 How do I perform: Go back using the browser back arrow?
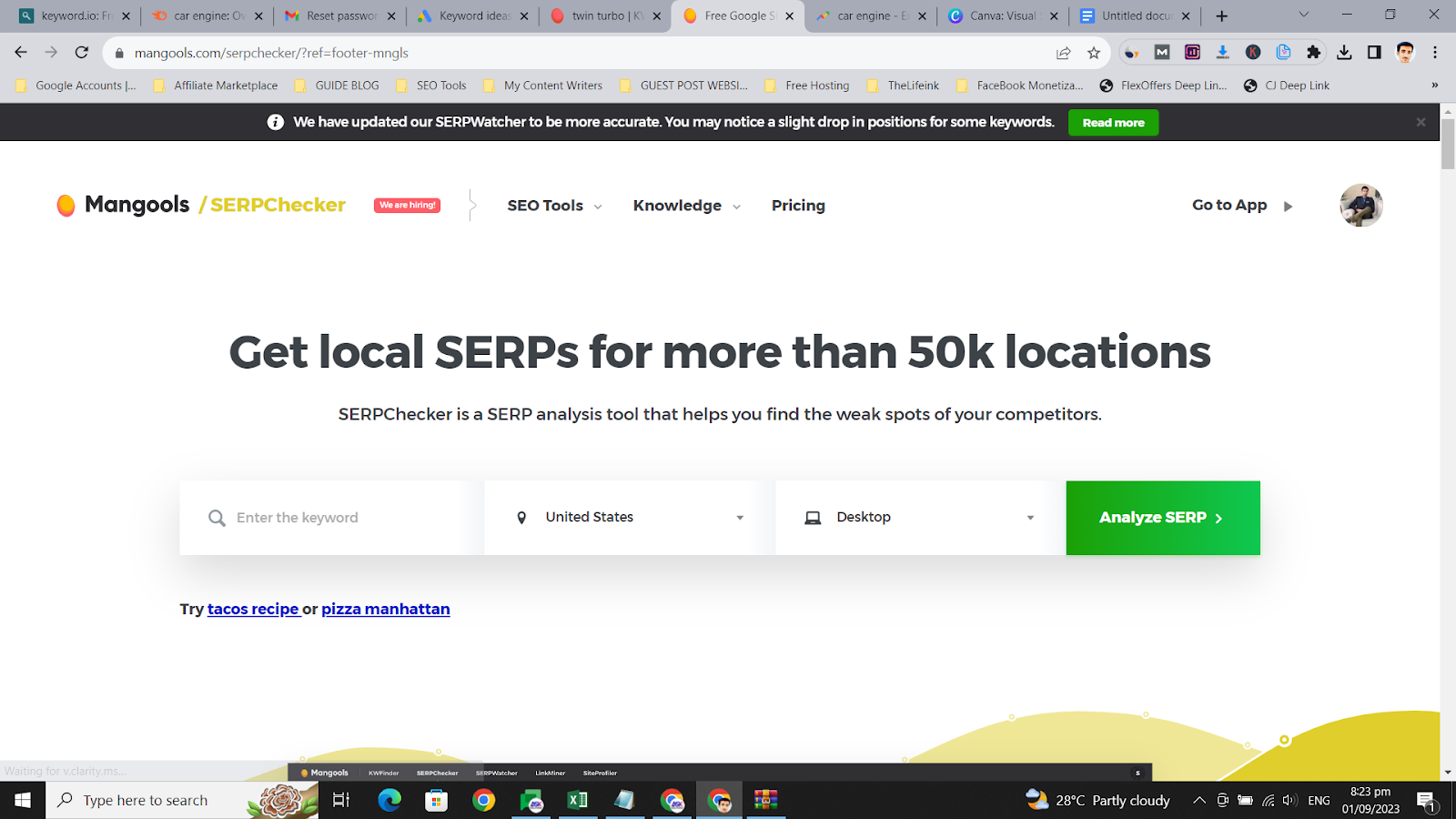pos(21,53)
